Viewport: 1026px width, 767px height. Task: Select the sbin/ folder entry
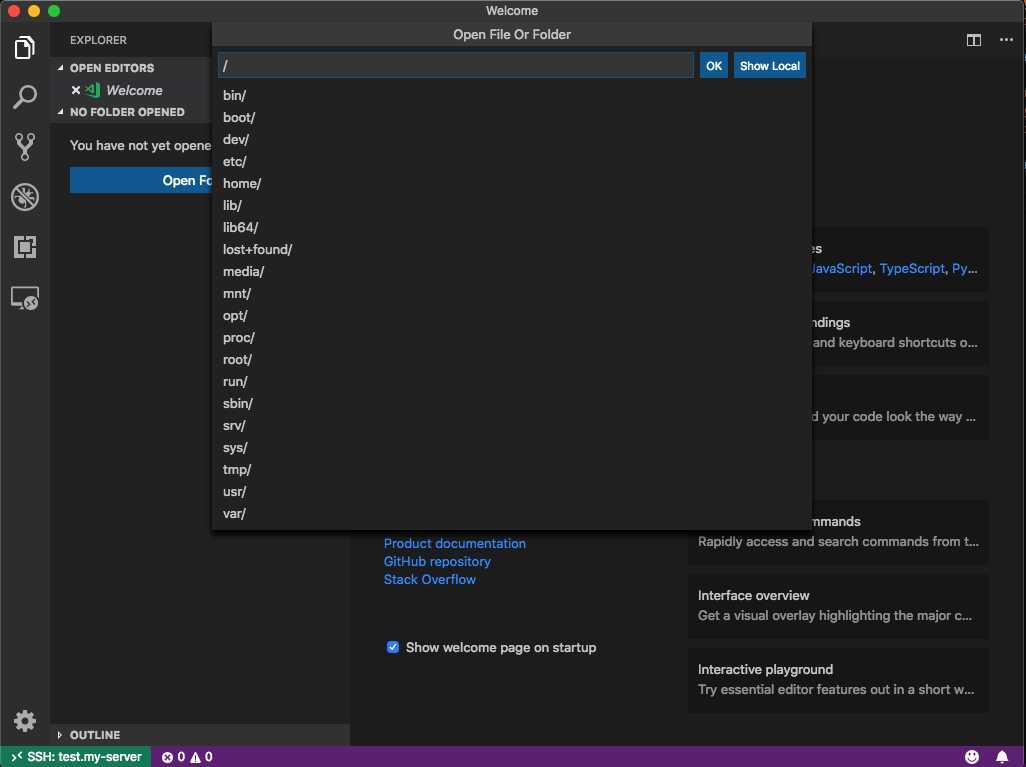(512, 404)
